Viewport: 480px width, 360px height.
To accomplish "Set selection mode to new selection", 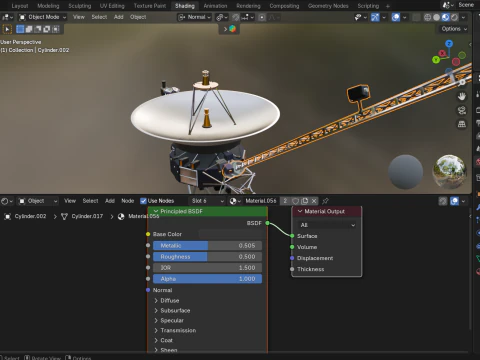I will pos(20,29).
